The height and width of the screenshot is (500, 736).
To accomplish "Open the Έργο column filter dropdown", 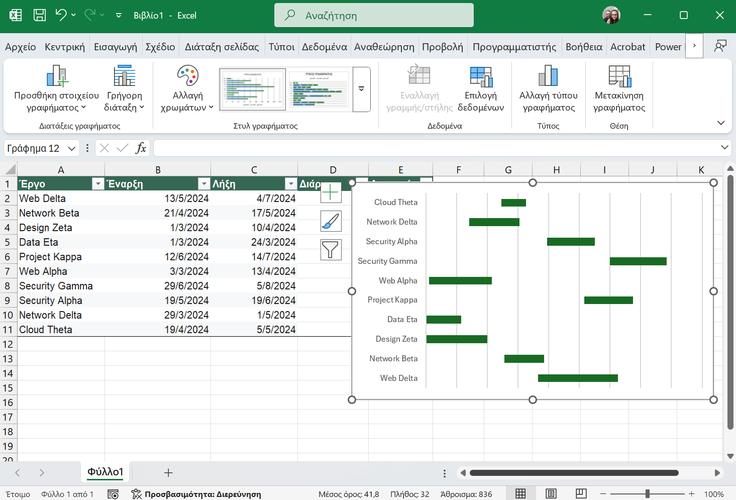I will [97, 184].
